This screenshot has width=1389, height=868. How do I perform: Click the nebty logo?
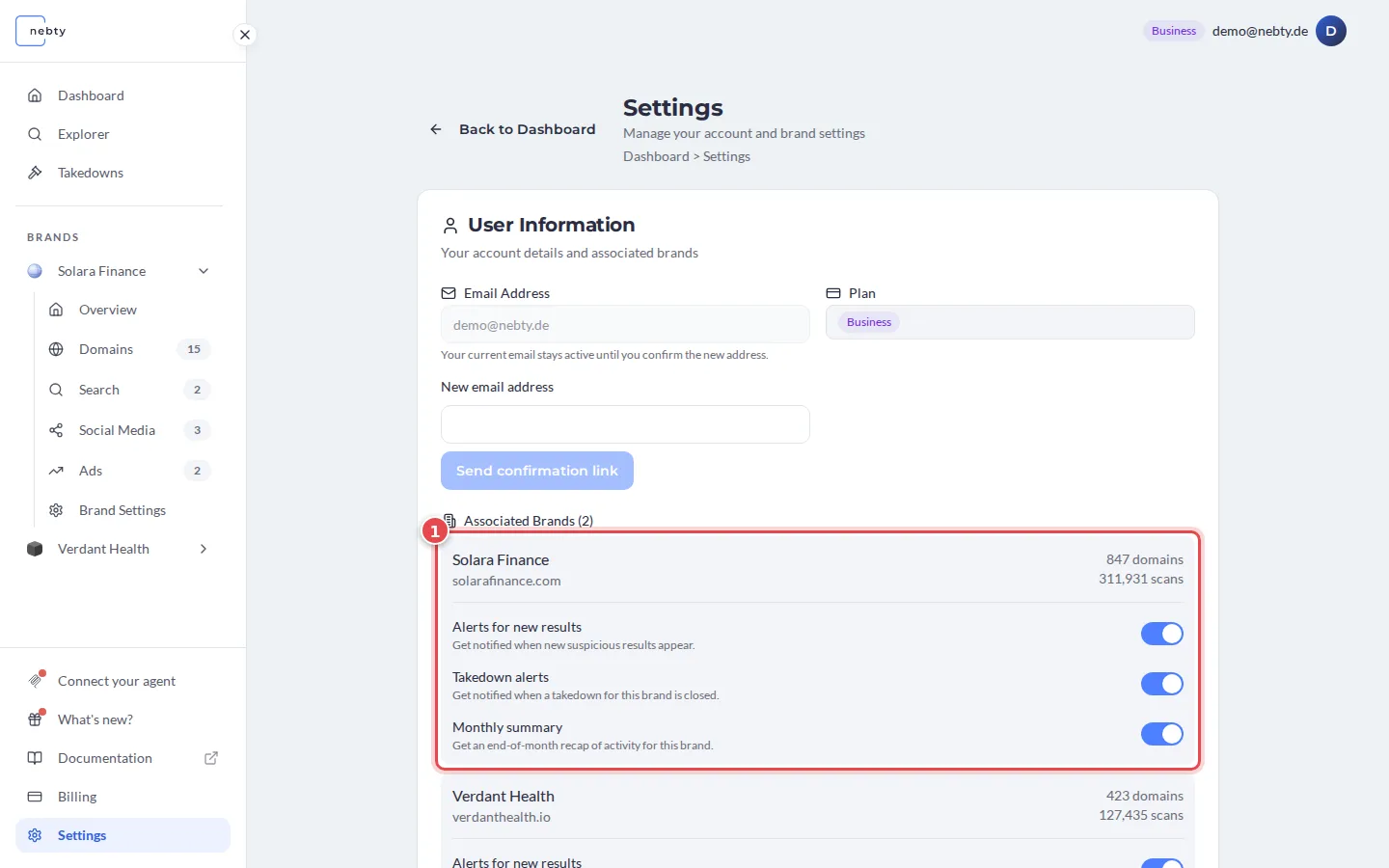tap(42, 31)
